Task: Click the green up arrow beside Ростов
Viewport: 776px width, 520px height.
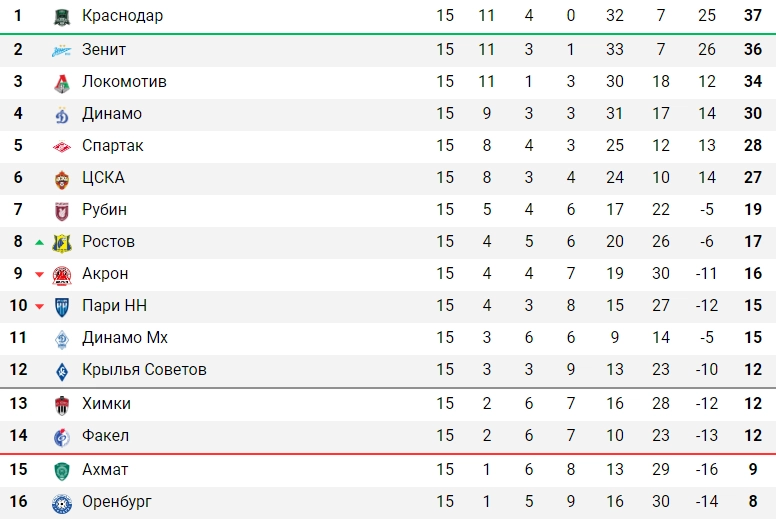Action: (x=40, y=242)
